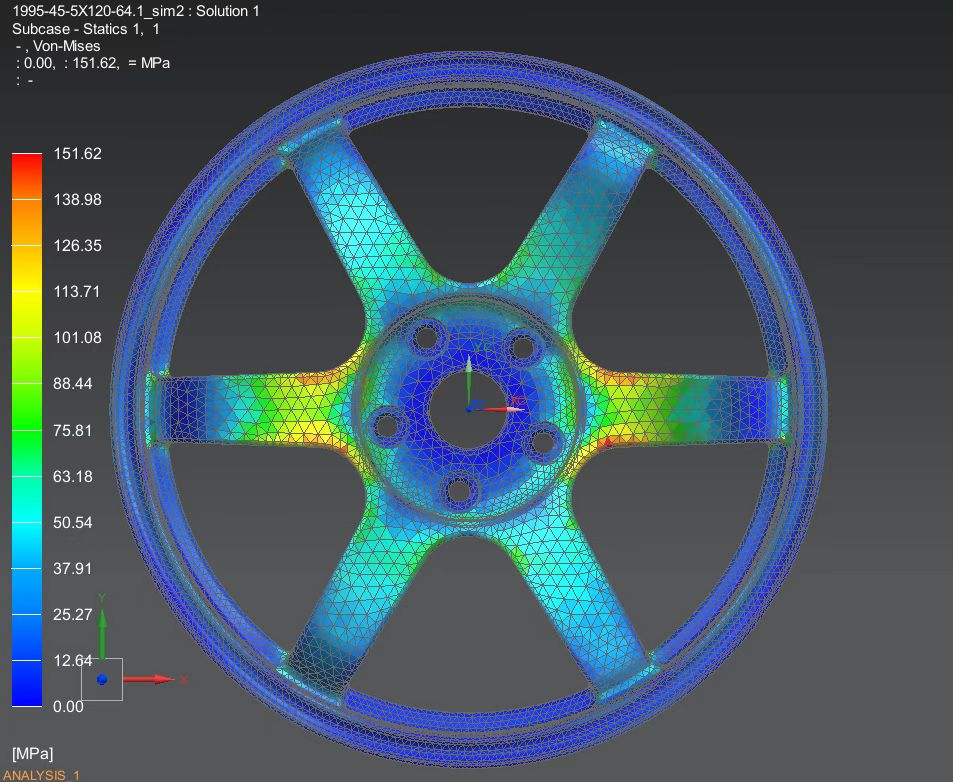This screenshot has width=953, height=782.
Task: Click the 25.27 legend value label
Action: click(x=73, y=614)
